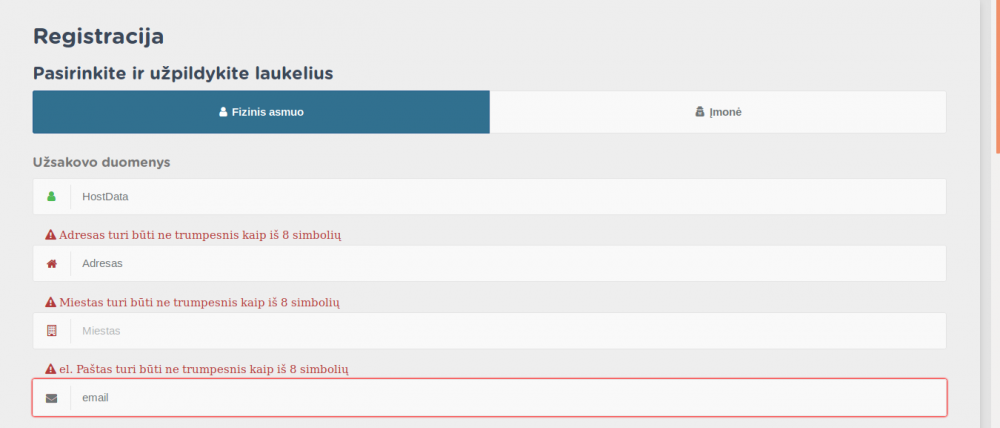Click the Miestas length error message
Image resolution: width=1000 pixels, height=428 pixels.
click(x=200, y=302)
